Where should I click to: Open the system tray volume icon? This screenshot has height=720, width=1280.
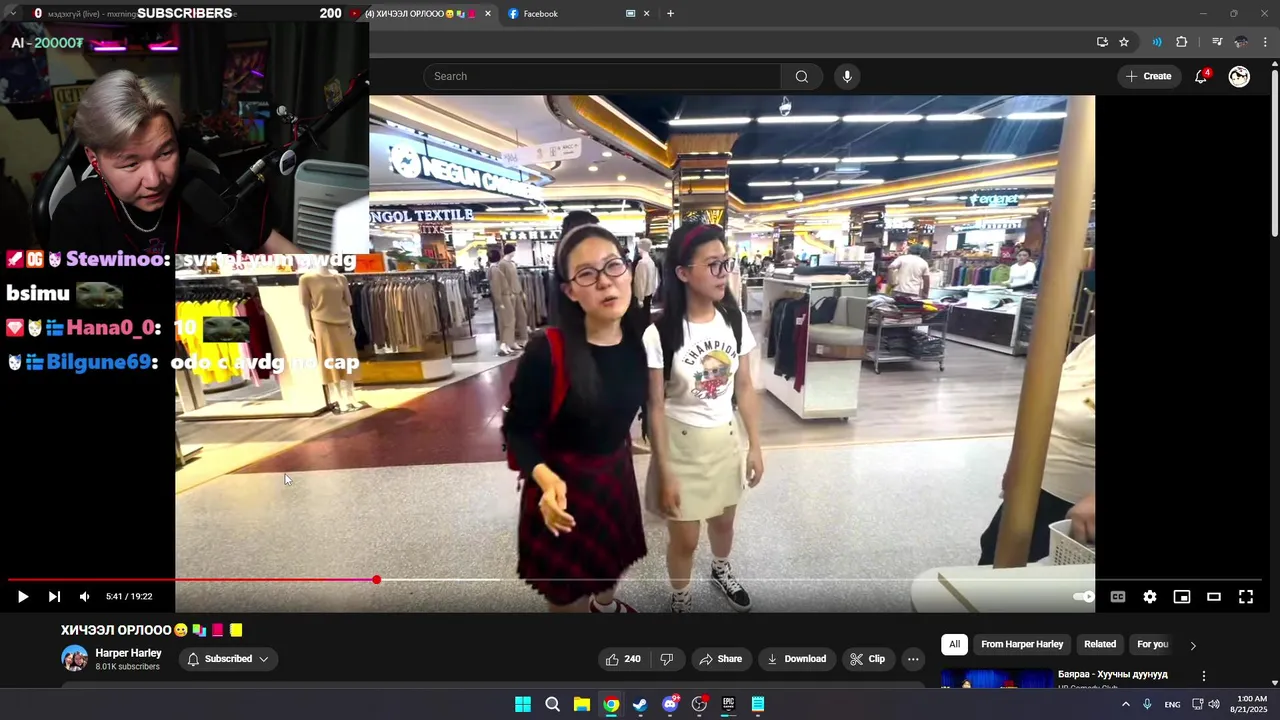point(1214,704)
